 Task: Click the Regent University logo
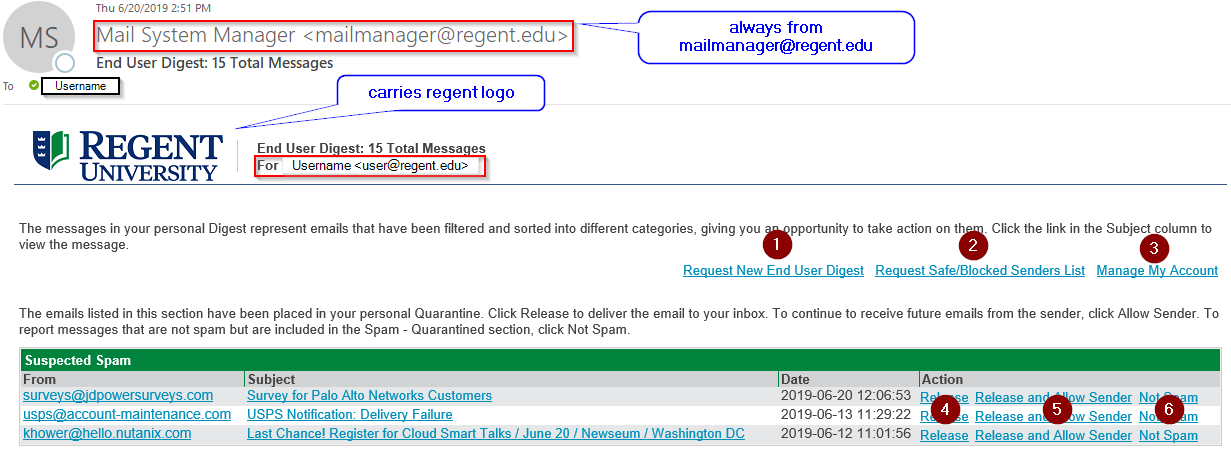coord(127,156)
